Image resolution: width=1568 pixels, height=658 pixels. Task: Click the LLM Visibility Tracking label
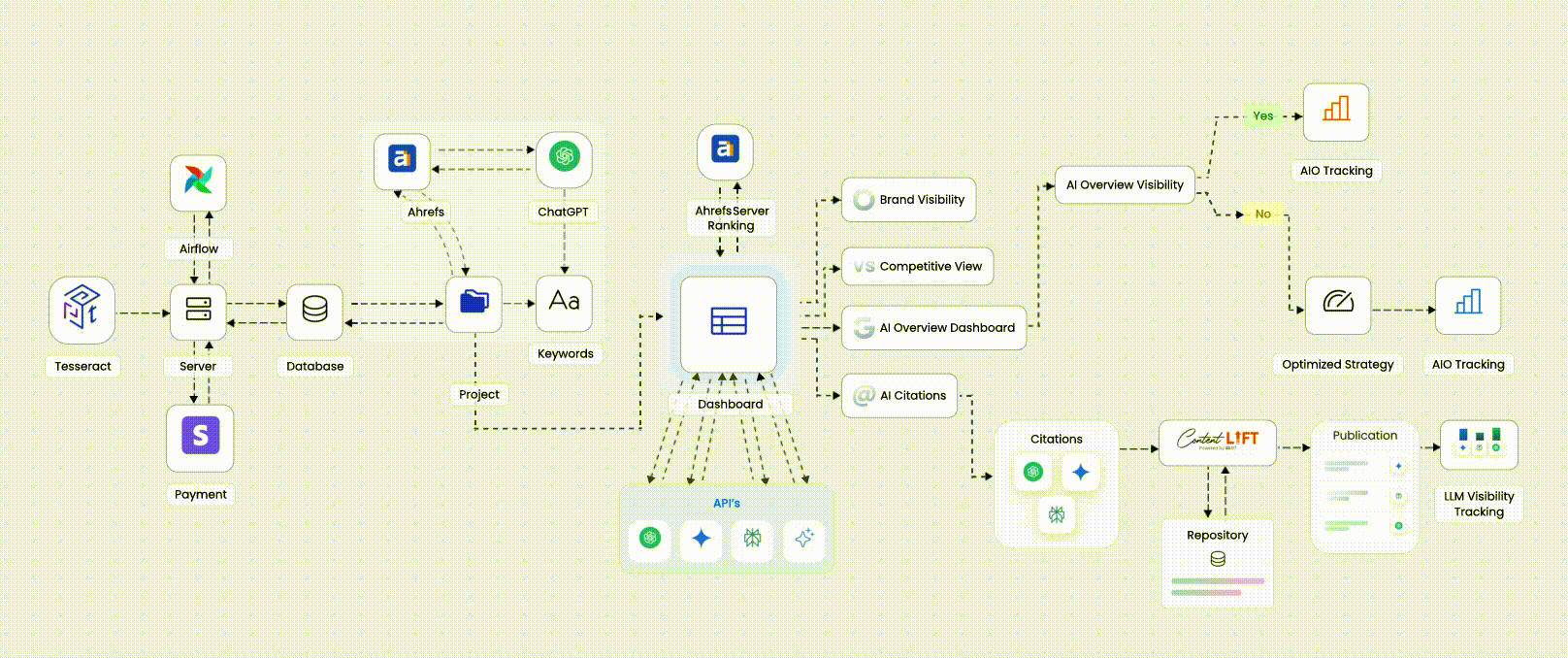coord(1479,504)
